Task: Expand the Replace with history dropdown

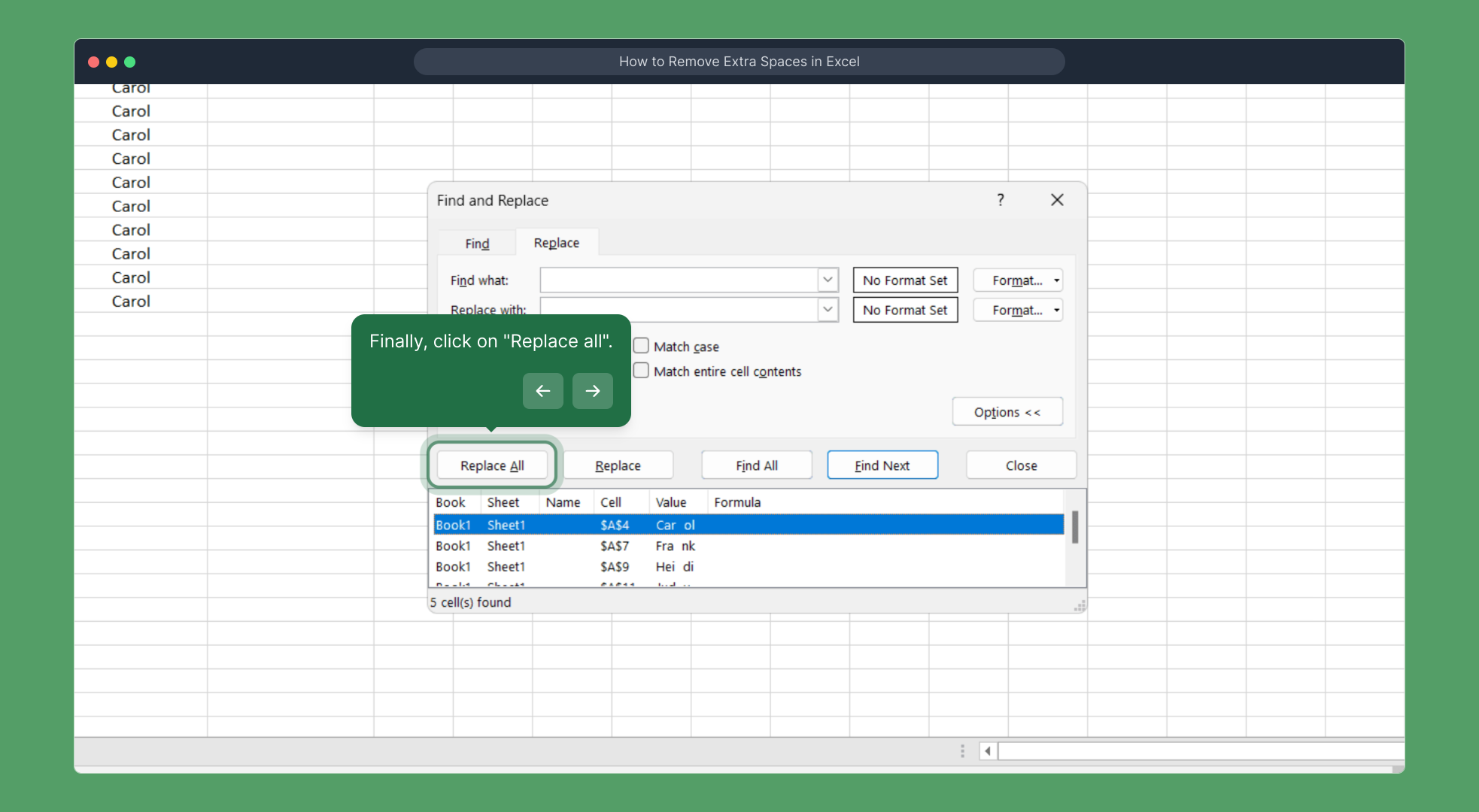Action: 828,310
